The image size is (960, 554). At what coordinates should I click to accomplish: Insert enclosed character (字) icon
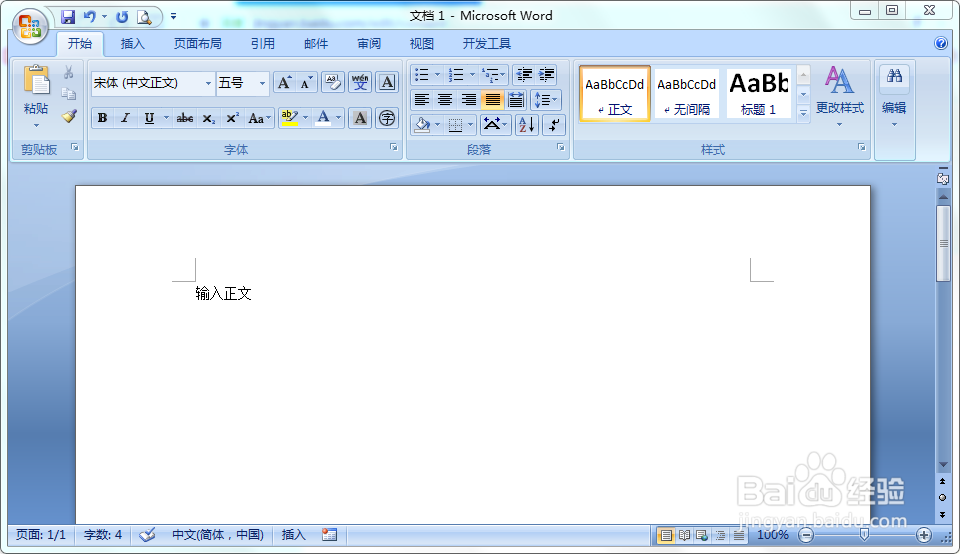pos(387,118)
